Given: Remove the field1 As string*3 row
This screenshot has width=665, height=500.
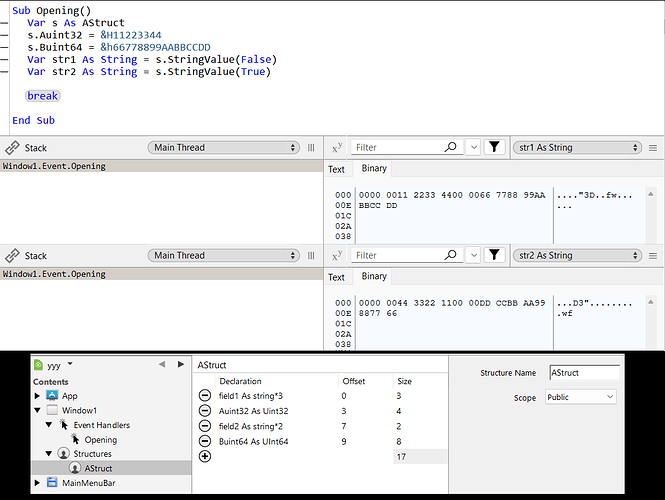Looking at the screenshot, I should coord(205,396).
